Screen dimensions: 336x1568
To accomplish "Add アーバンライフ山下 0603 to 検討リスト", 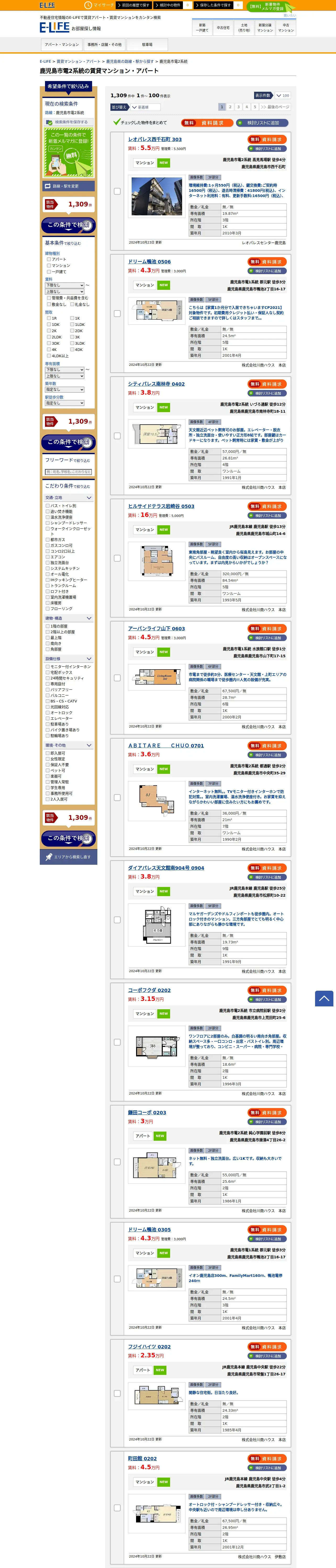I will (267, 638).
